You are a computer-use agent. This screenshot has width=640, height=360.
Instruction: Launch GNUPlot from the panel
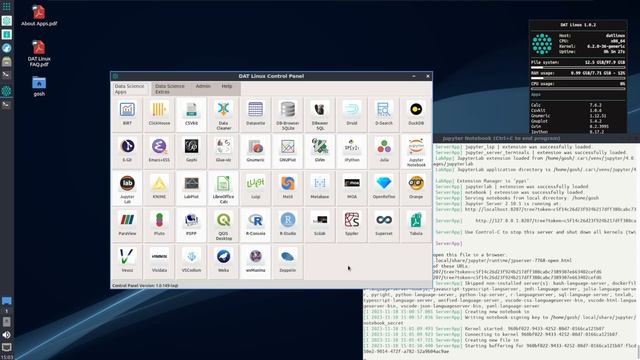pyautogui.click(x=287, y=151)
